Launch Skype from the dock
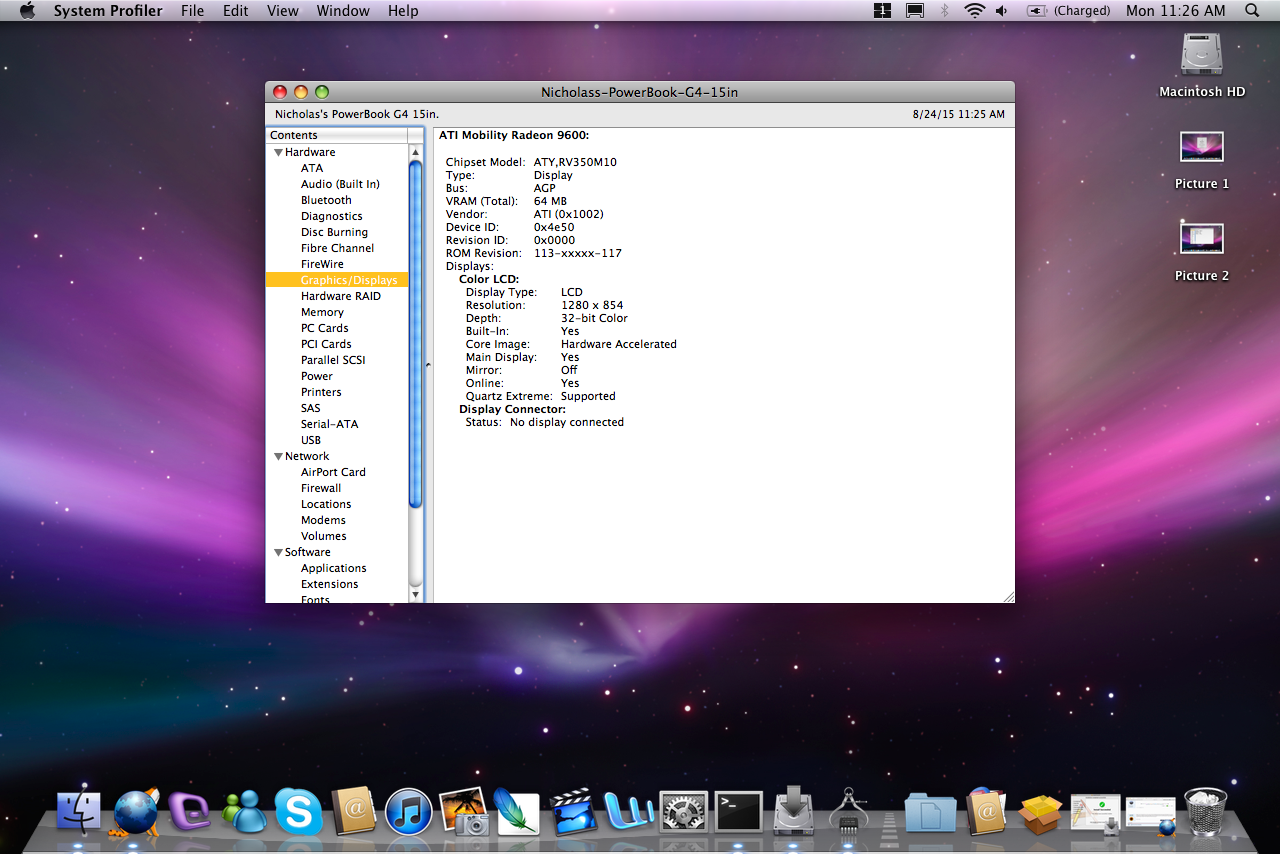1280x854 pixels. (x=298, y=812)
